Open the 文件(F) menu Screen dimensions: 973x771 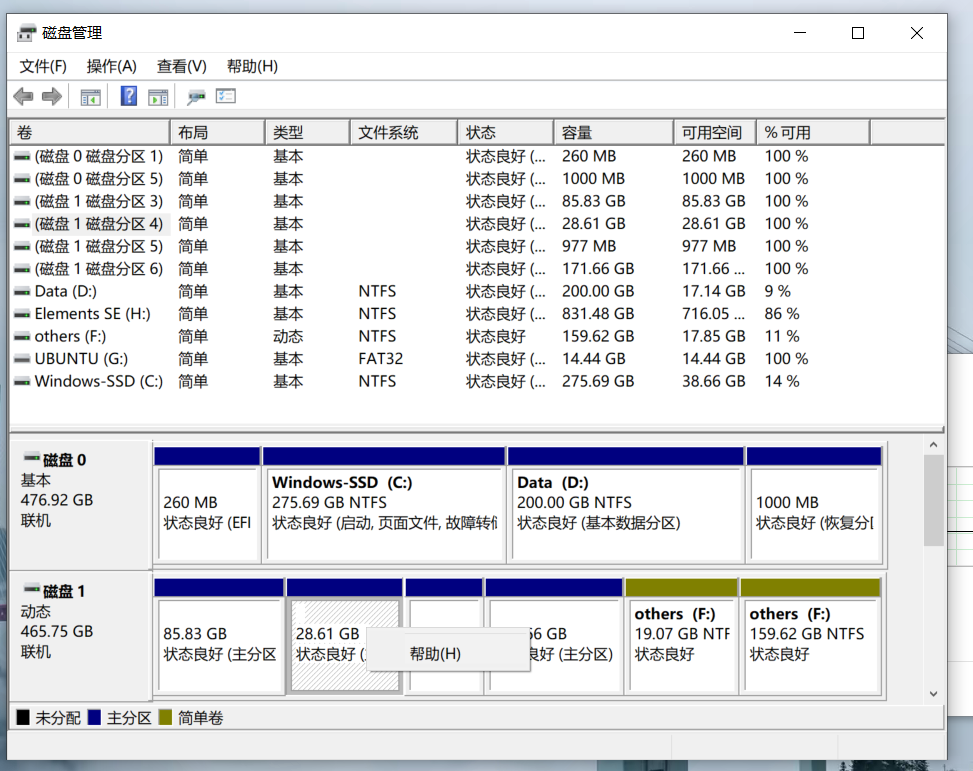(43, 66)
